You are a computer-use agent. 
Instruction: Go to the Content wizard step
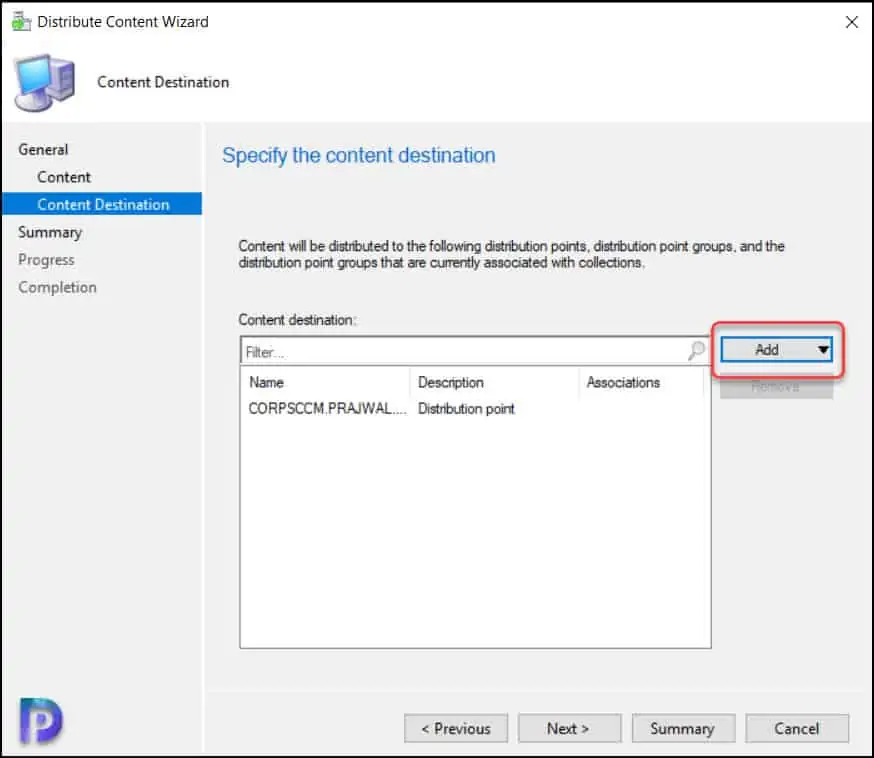pos(64,177)
